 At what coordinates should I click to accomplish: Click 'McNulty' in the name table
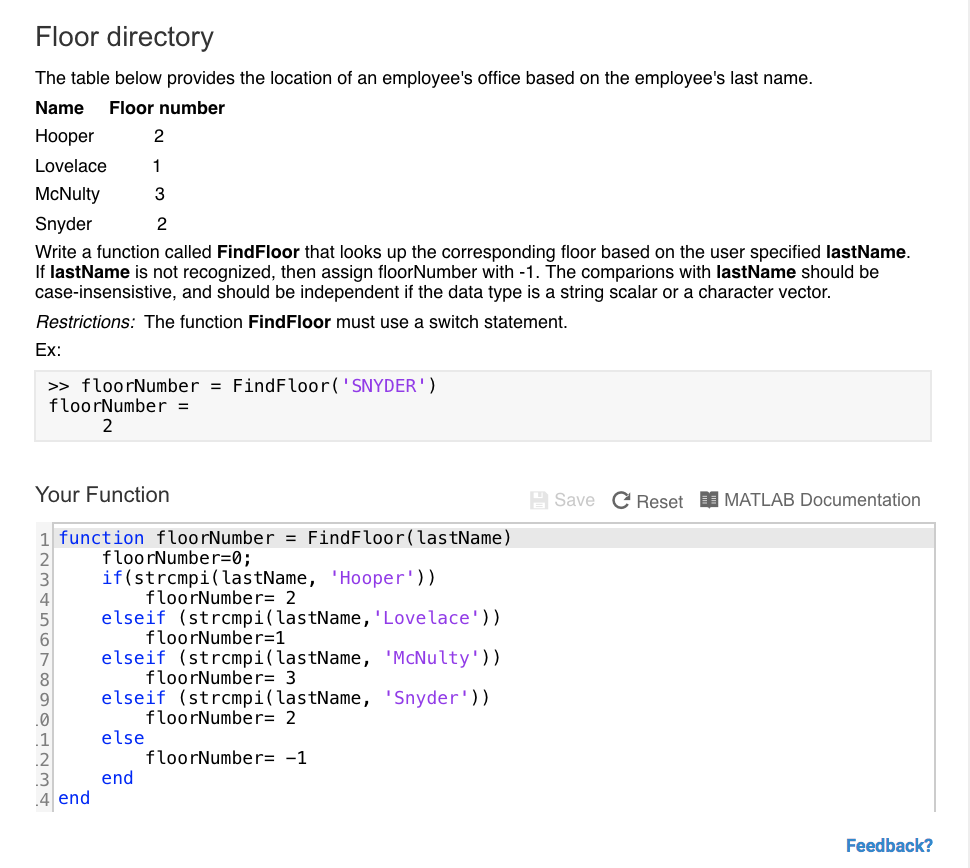coord(67,194)
